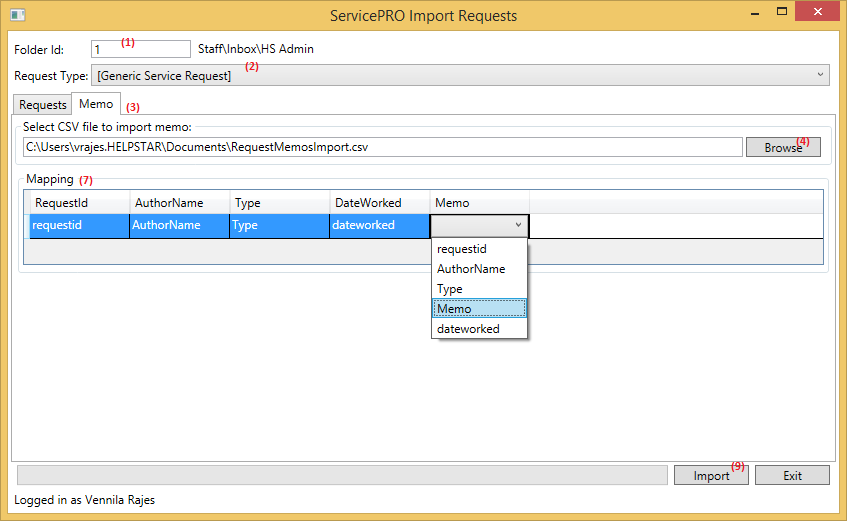Click the Exit button

[x=792, y=476]
